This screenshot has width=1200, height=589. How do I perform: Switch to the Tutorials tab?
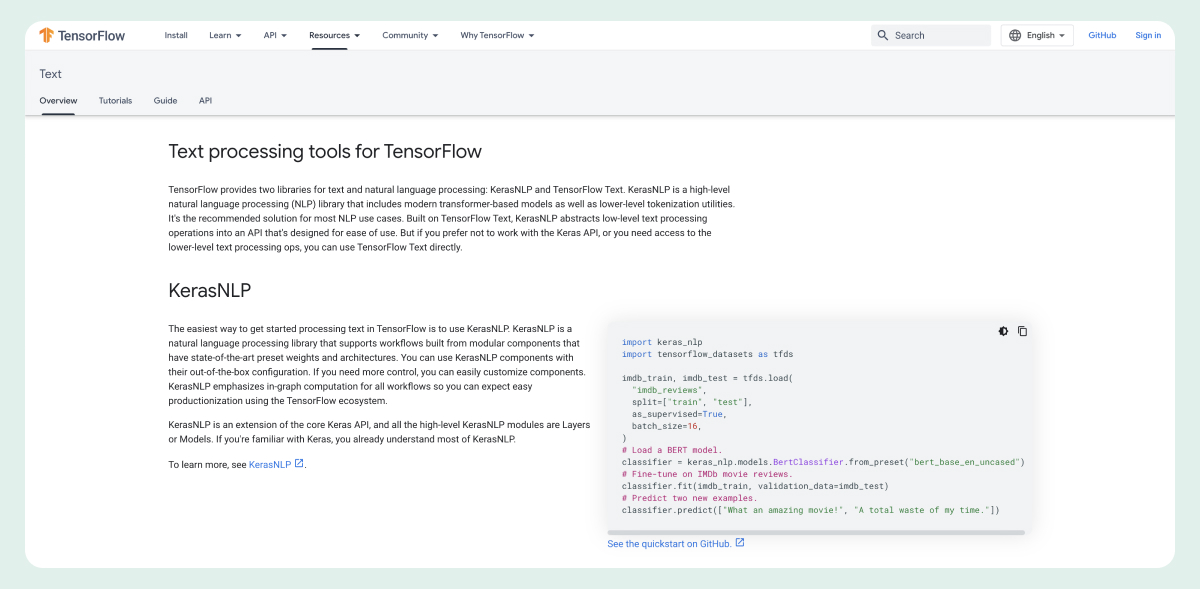tap(115, 101)
